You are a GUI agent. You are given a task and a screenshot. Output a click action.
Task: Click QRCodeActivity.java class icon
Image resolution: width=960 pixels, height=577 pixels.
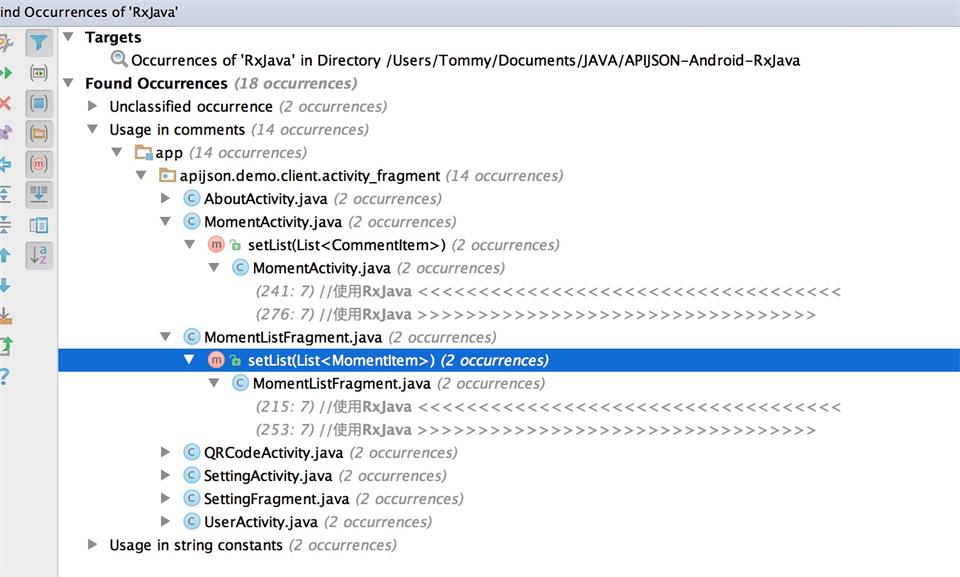pyautogui.click(x=192, y=452)
